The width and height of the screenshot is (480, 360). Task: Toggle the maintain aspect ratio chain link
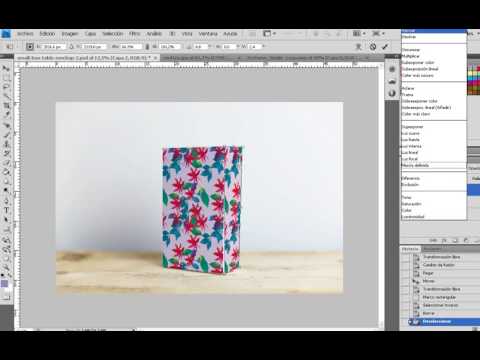147,47
